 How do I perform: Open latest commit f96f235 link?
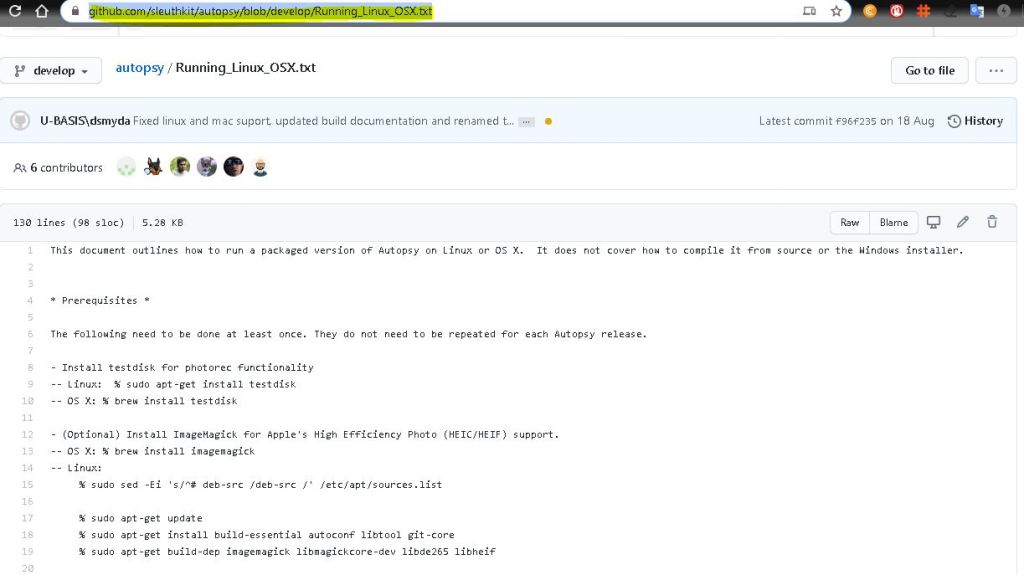pyautogui.click(x=855, y=121)
